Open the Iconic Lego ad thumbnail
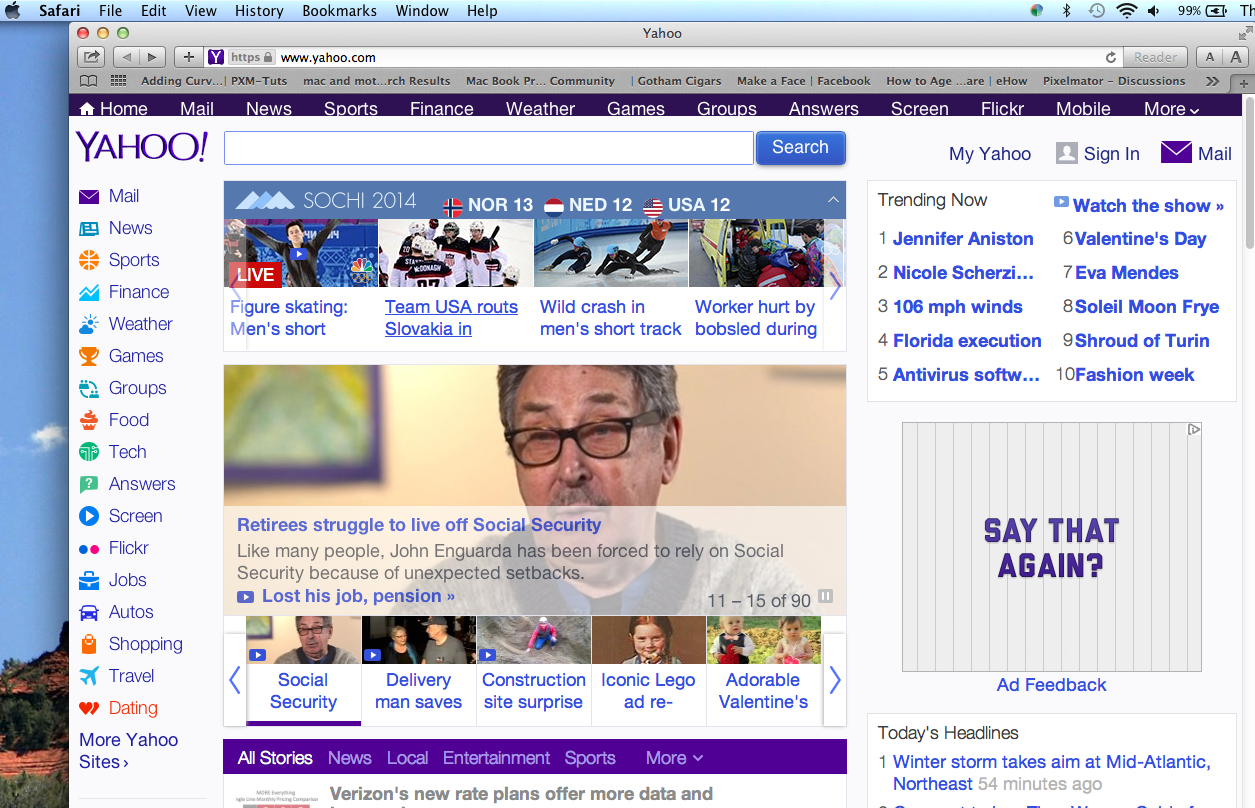Image resolution: width=1255 pixels, height=808 pixels. click(648, 669)
